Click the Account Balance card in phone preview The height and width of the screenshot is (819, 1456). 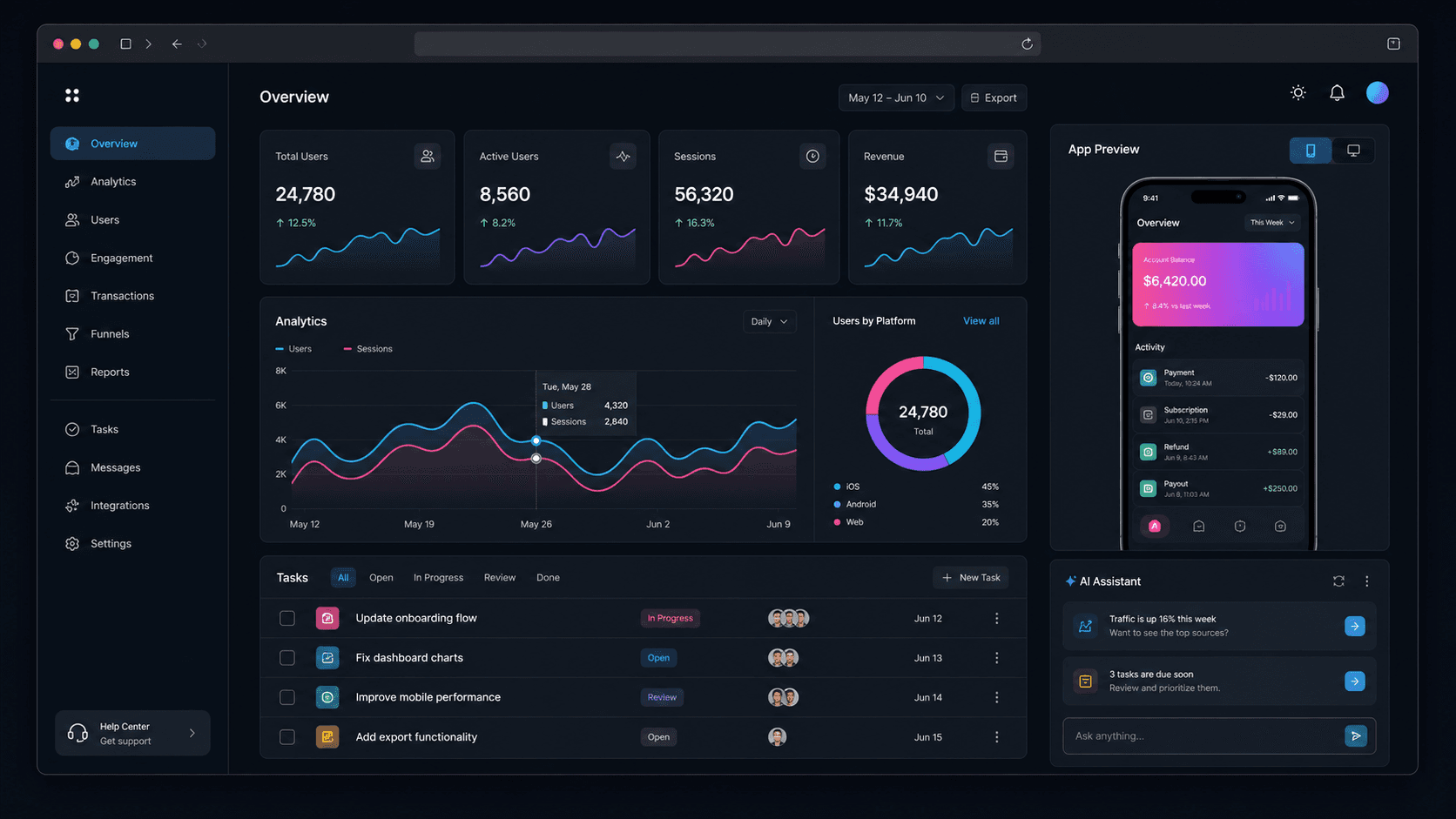coord(1218,285)
